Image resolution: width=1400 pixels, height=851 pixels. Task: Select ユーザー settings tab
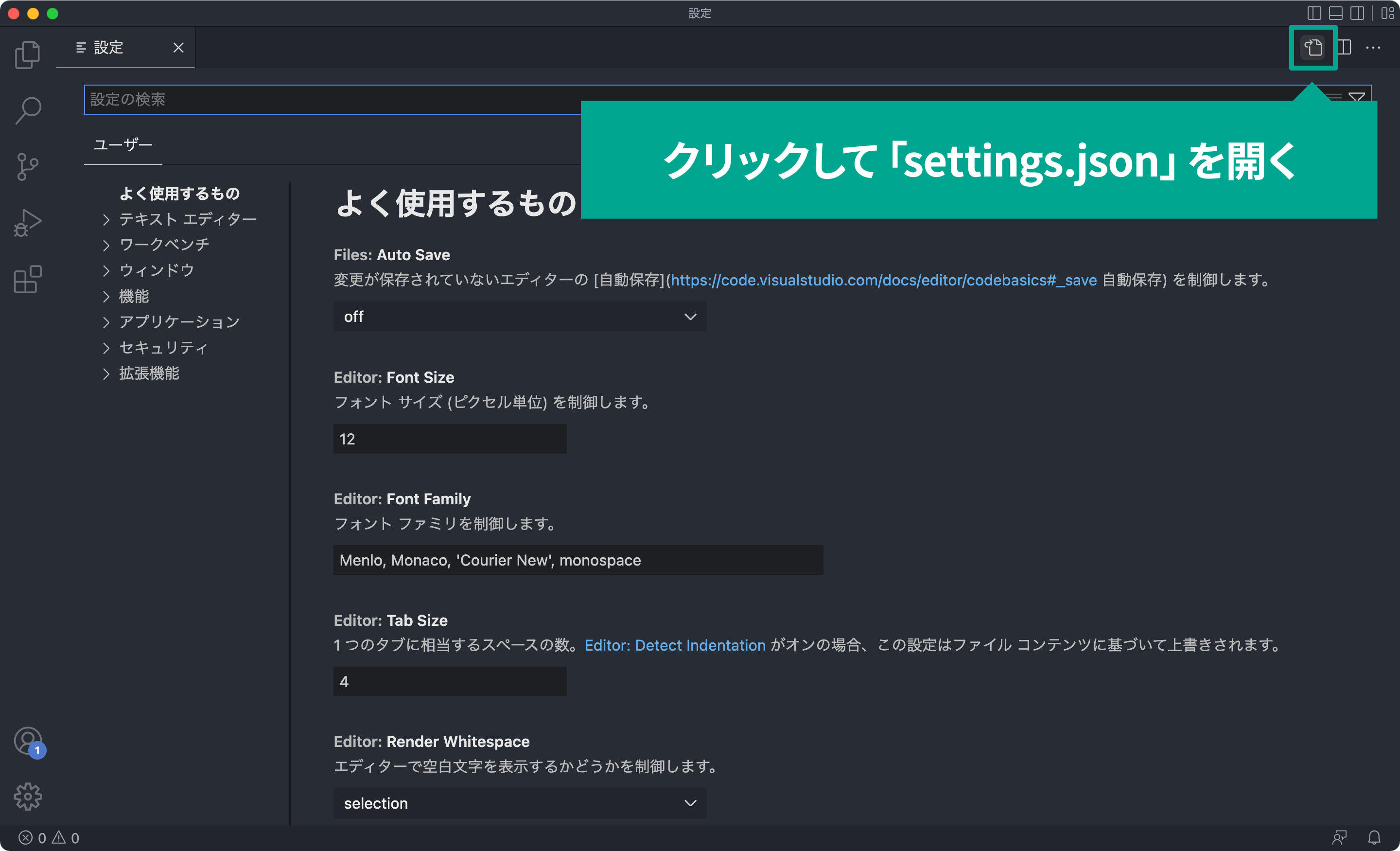pos(122,145)
